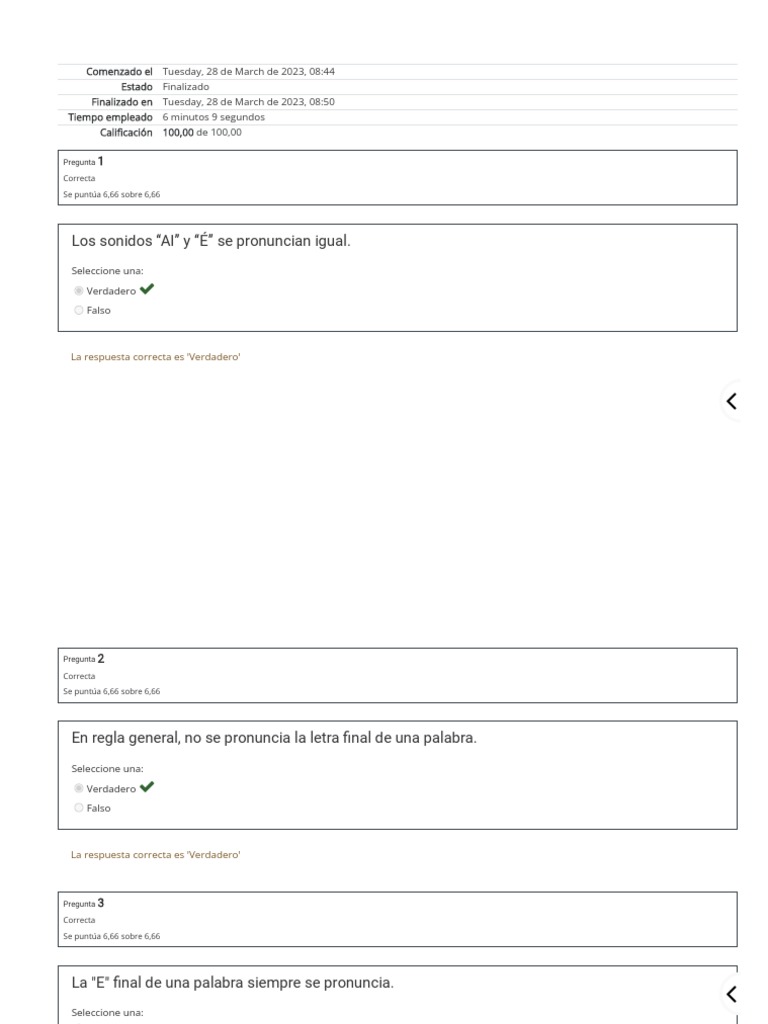This screenshot has width=768, height=1024.
Task: Choose Verdadero for the letra final question
Action: click(x=79, y=788)
